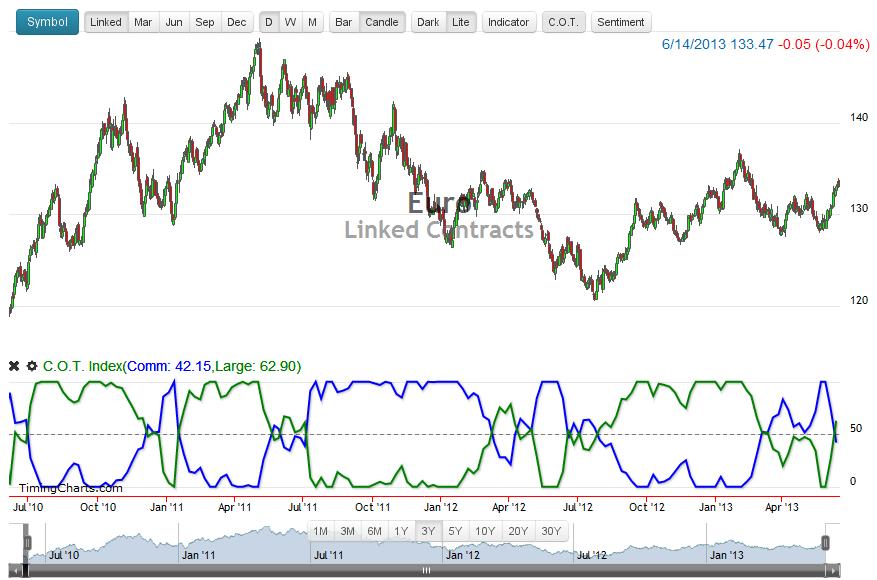Select the Linked contracts option
877x580 pixels.
[106, 22]
